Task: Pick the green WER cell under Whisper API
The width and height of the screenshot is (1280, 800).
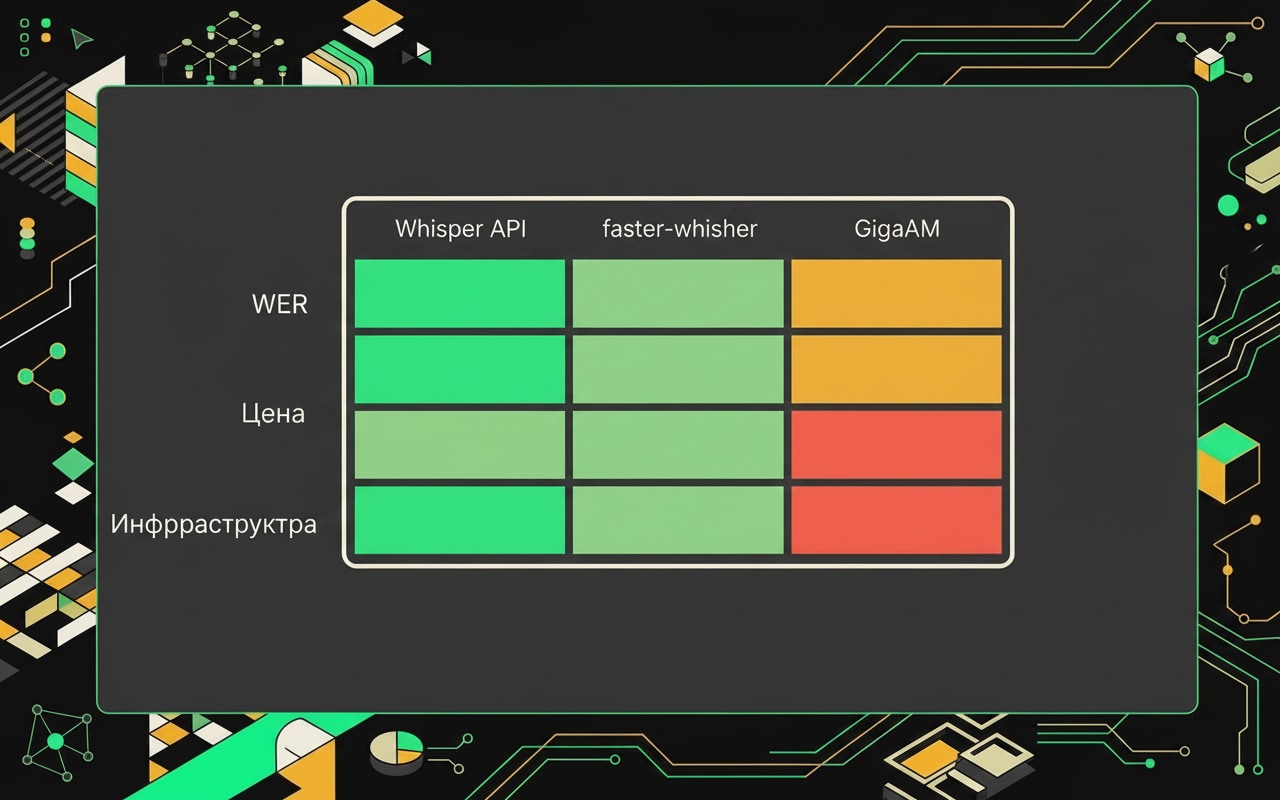Action: [460, 294]
